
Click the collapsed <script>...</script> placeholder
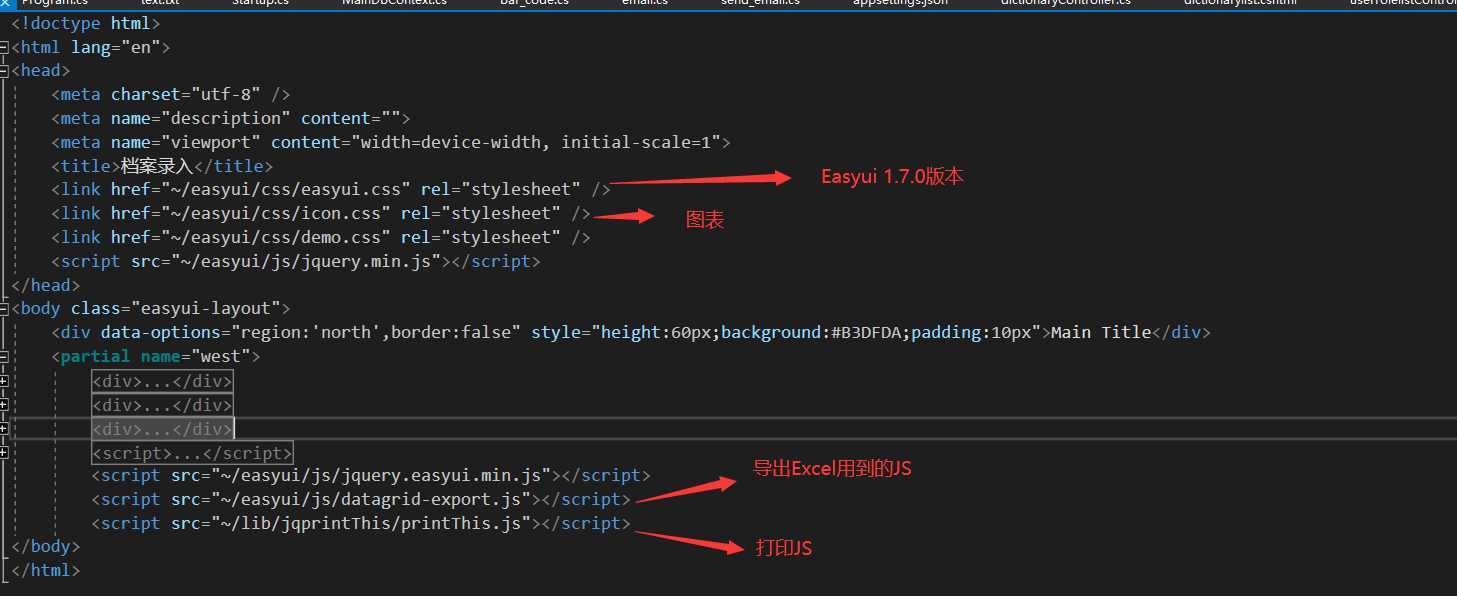point(192,453)
